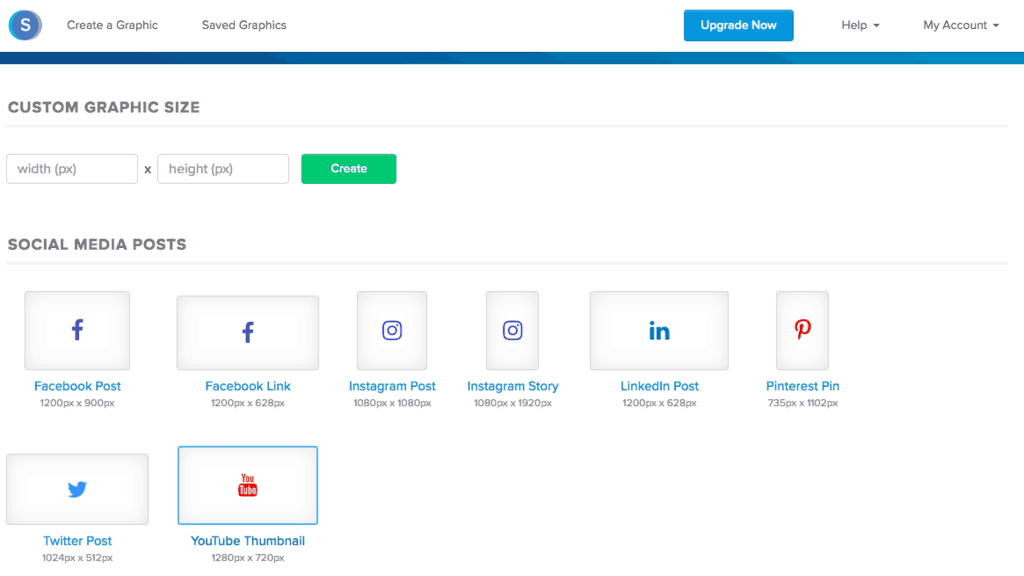Image resolution: width=1024 pixels, height=576 pixels.
Task: Go to Create a Graphic
Action: point(112,25)
